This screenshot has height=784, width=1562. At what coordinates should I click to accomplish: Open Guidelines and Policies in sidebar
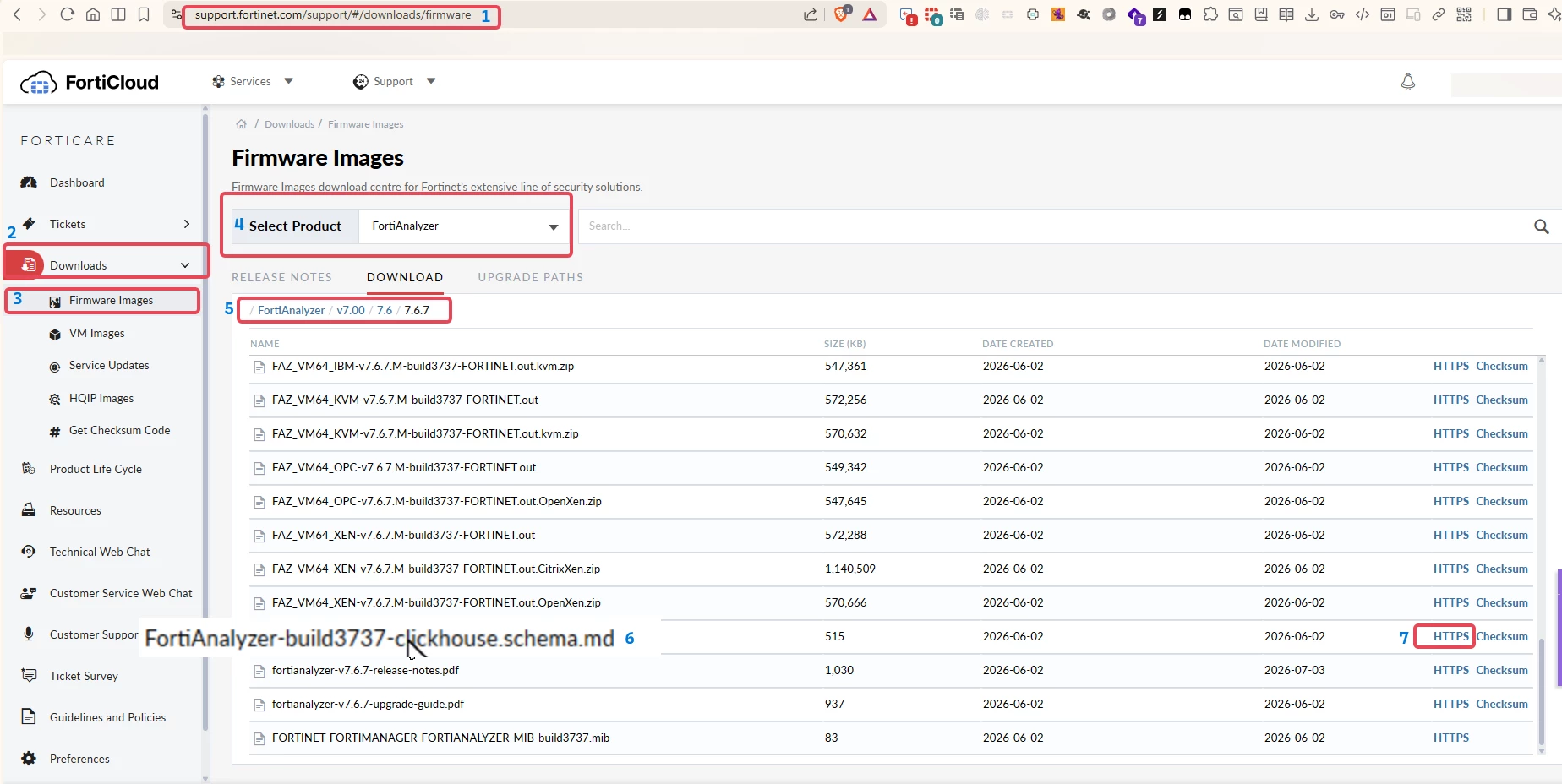coord(107,717)
